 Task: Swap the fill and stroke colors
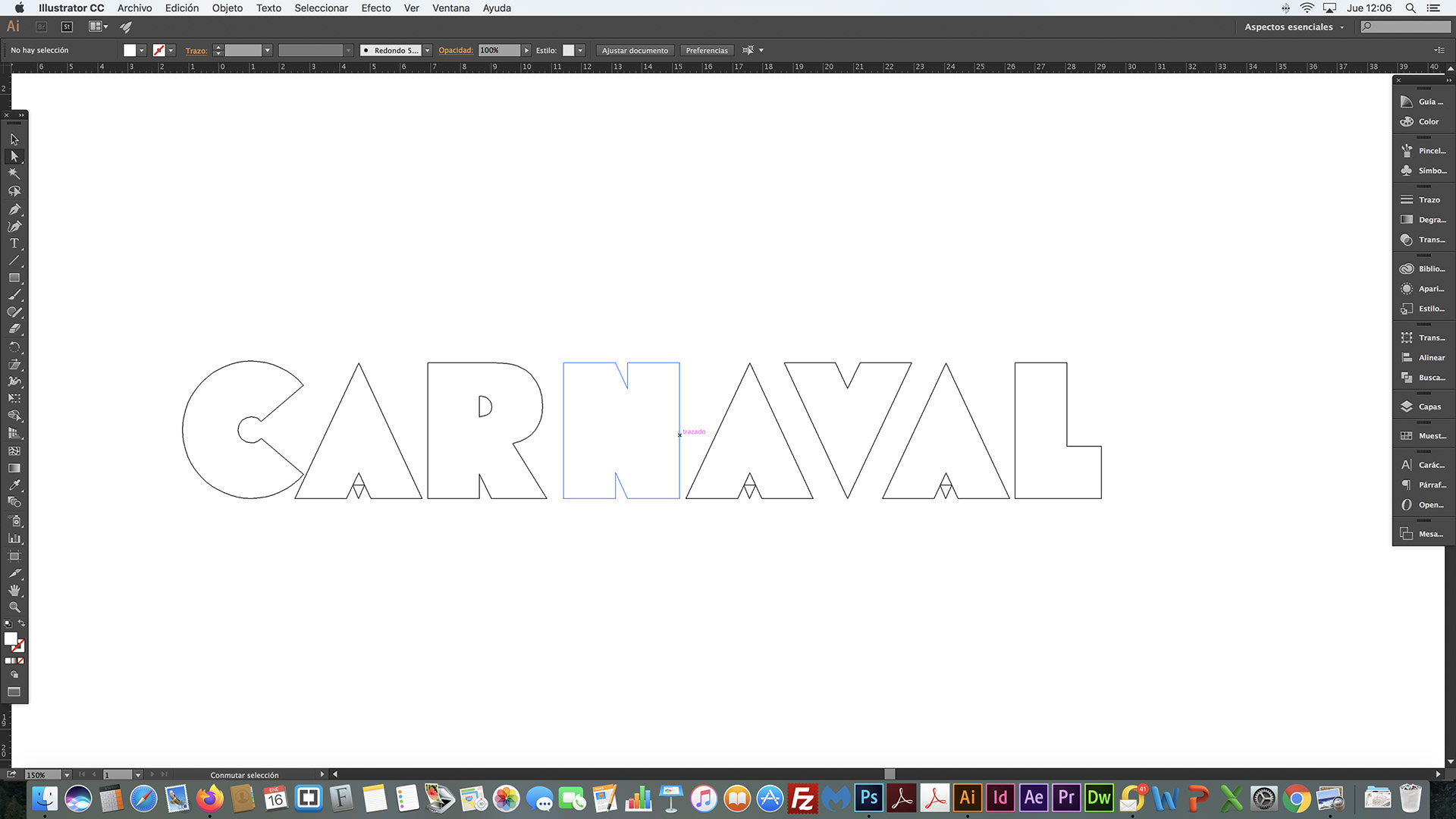click(x=22, y=623)
